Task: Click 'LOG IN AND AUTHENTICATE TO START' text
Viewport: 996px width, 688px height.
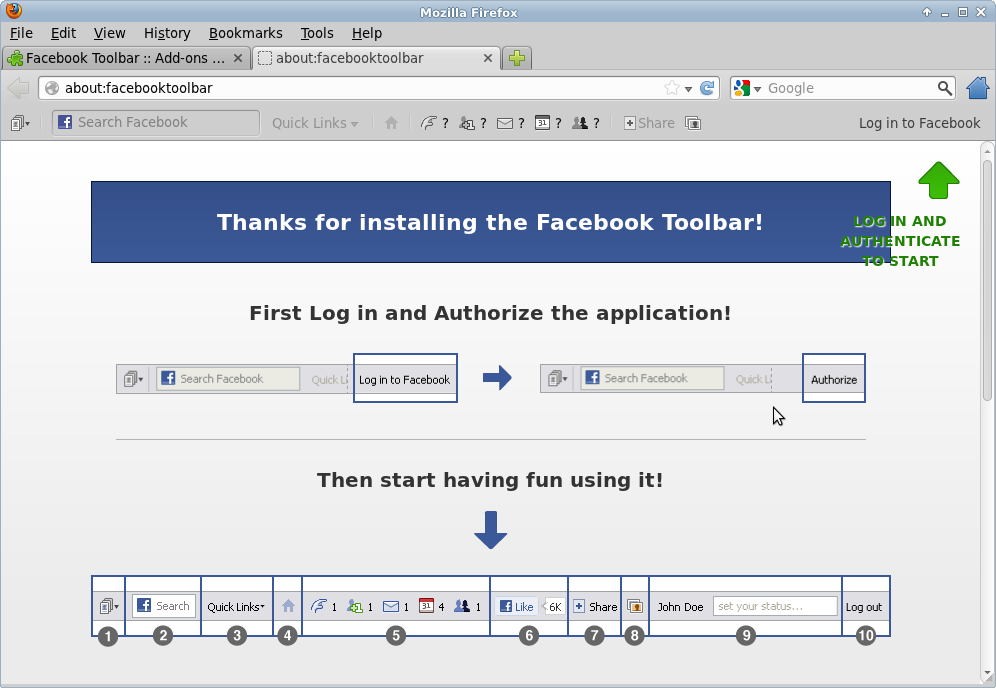Action: pos(900,241)
